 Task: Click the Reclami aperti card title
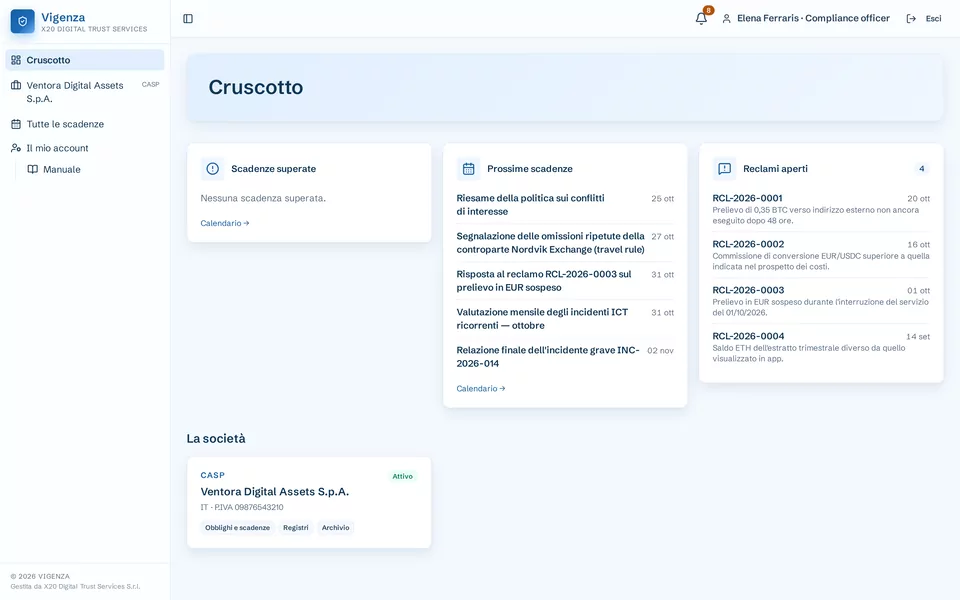coord(776,168)
